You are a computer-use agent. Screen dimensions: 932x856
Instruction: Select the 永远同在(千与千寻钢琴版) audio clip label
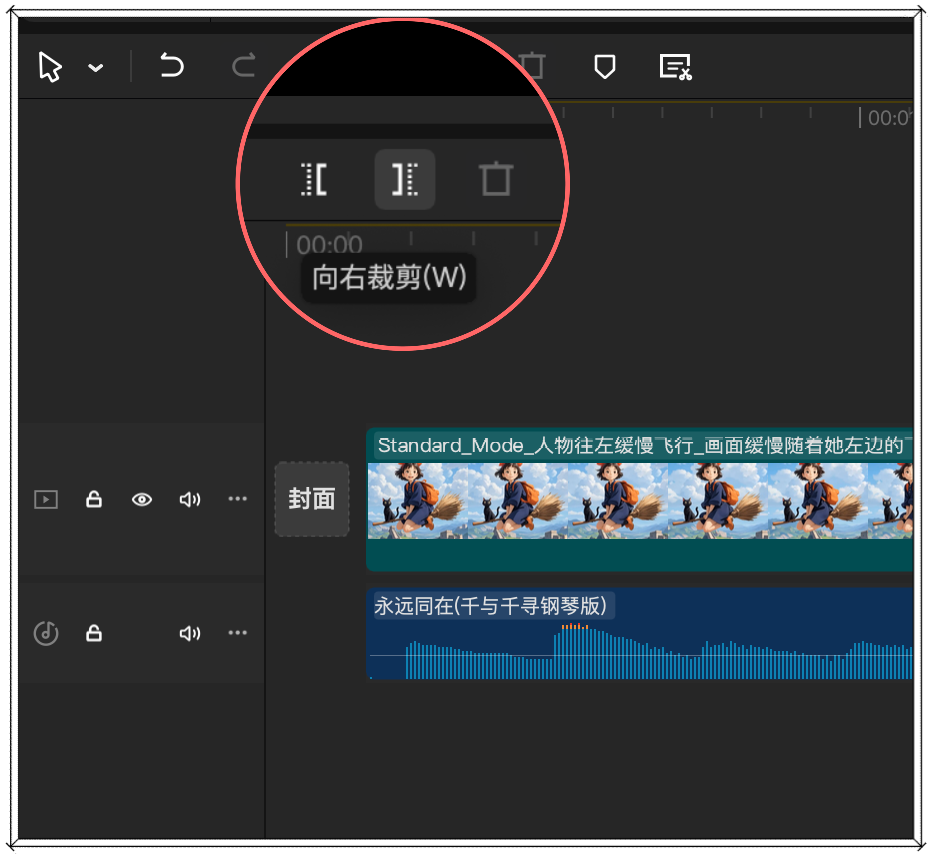491,606
